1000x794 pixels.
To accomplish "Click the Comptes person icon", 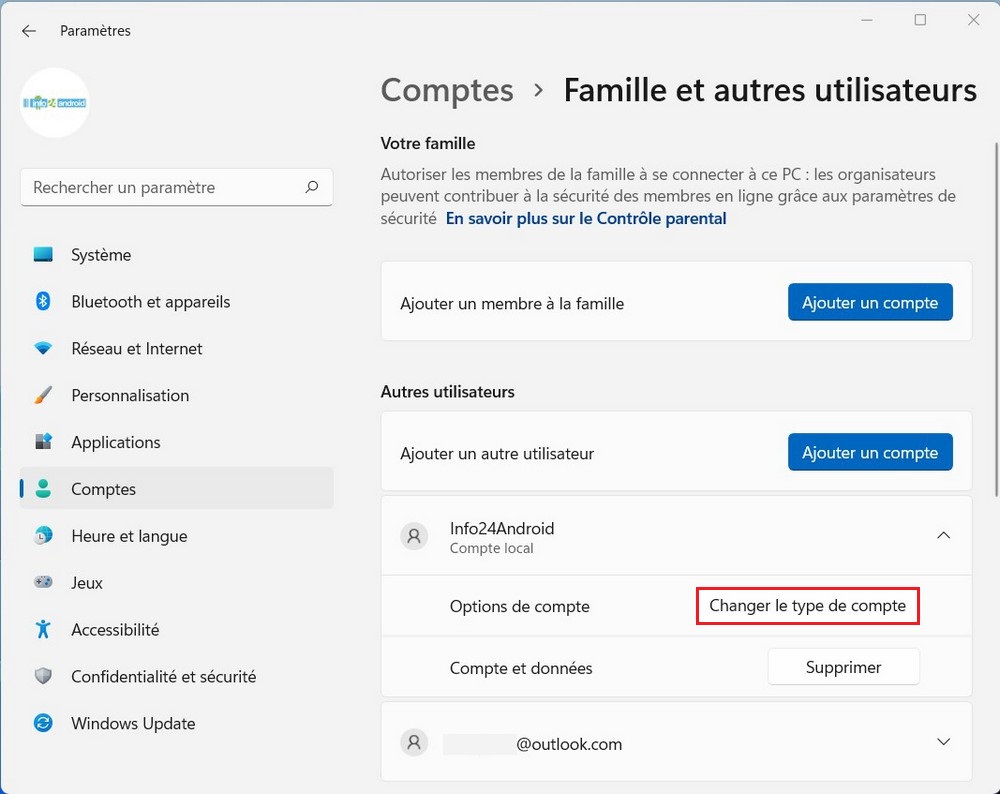I will click(x=43, y=489).
